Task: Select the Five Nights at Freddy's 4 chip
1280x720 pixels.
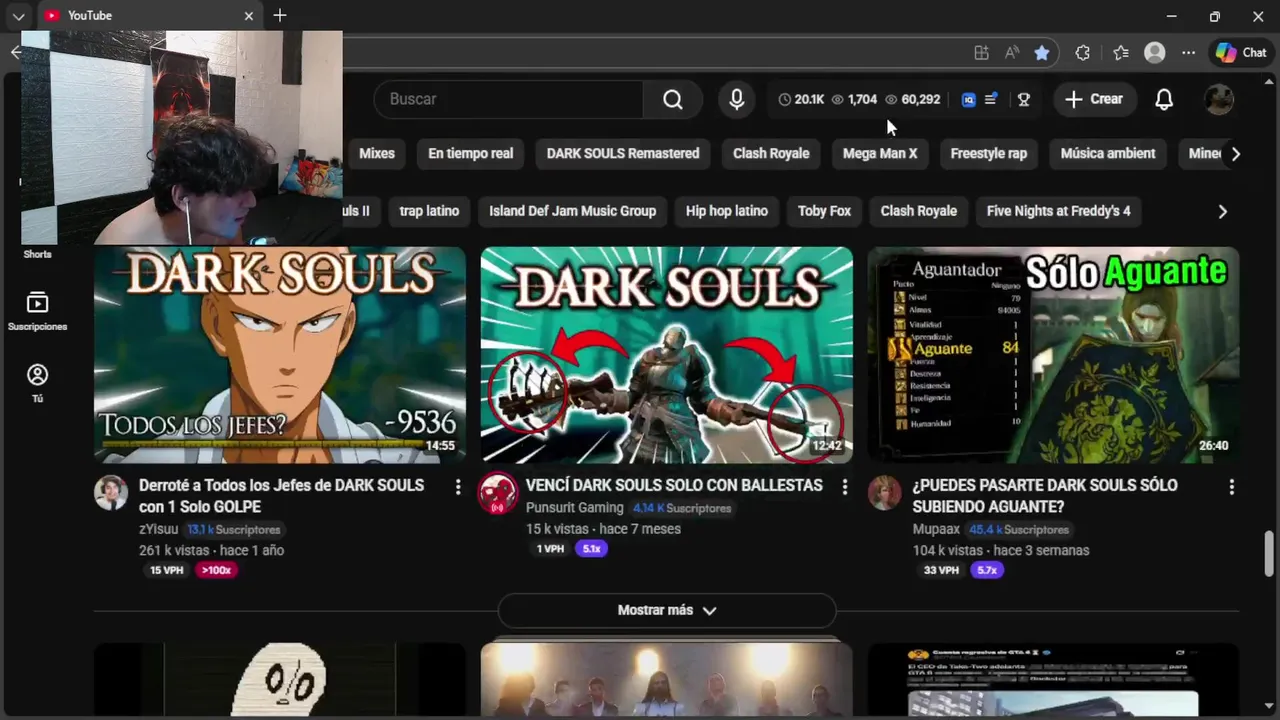Action: click(1059, 211)
